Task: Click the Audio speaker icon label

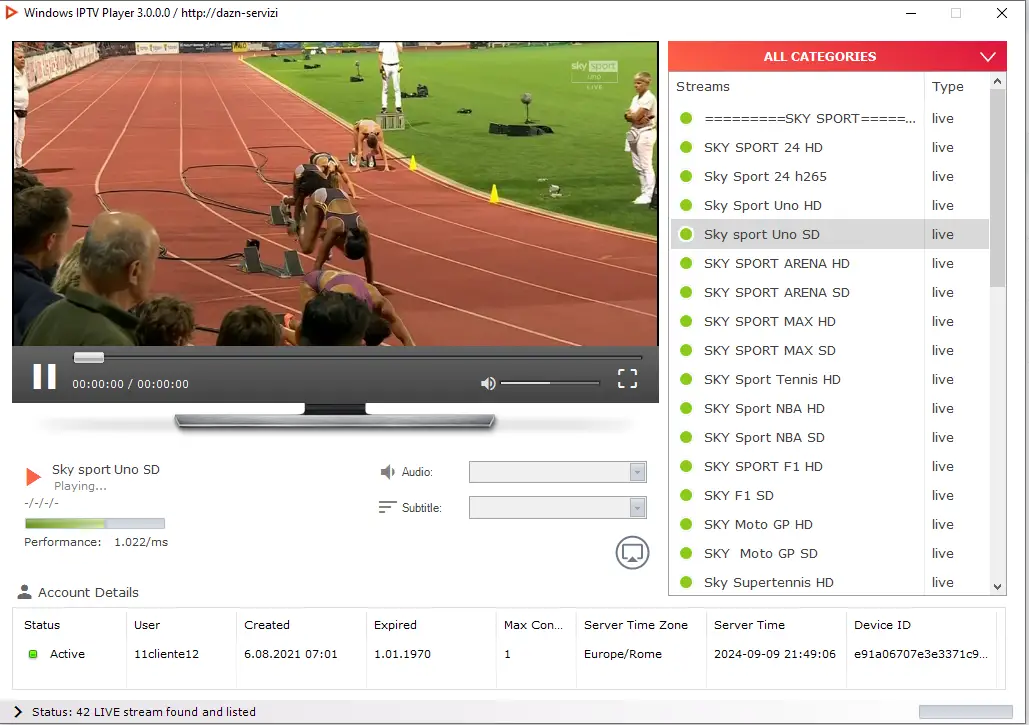Action: (x=387, y=472)
